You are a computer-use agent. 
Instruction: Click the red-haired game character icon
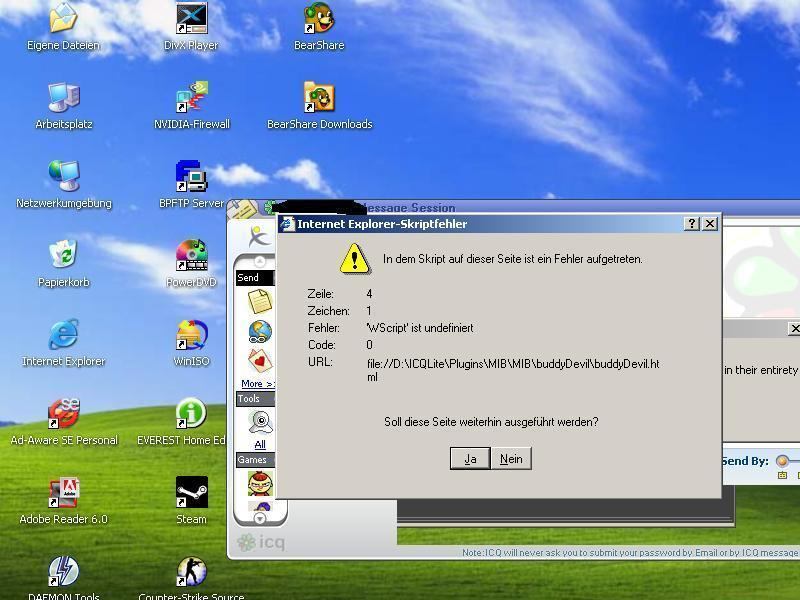point(260,483)
